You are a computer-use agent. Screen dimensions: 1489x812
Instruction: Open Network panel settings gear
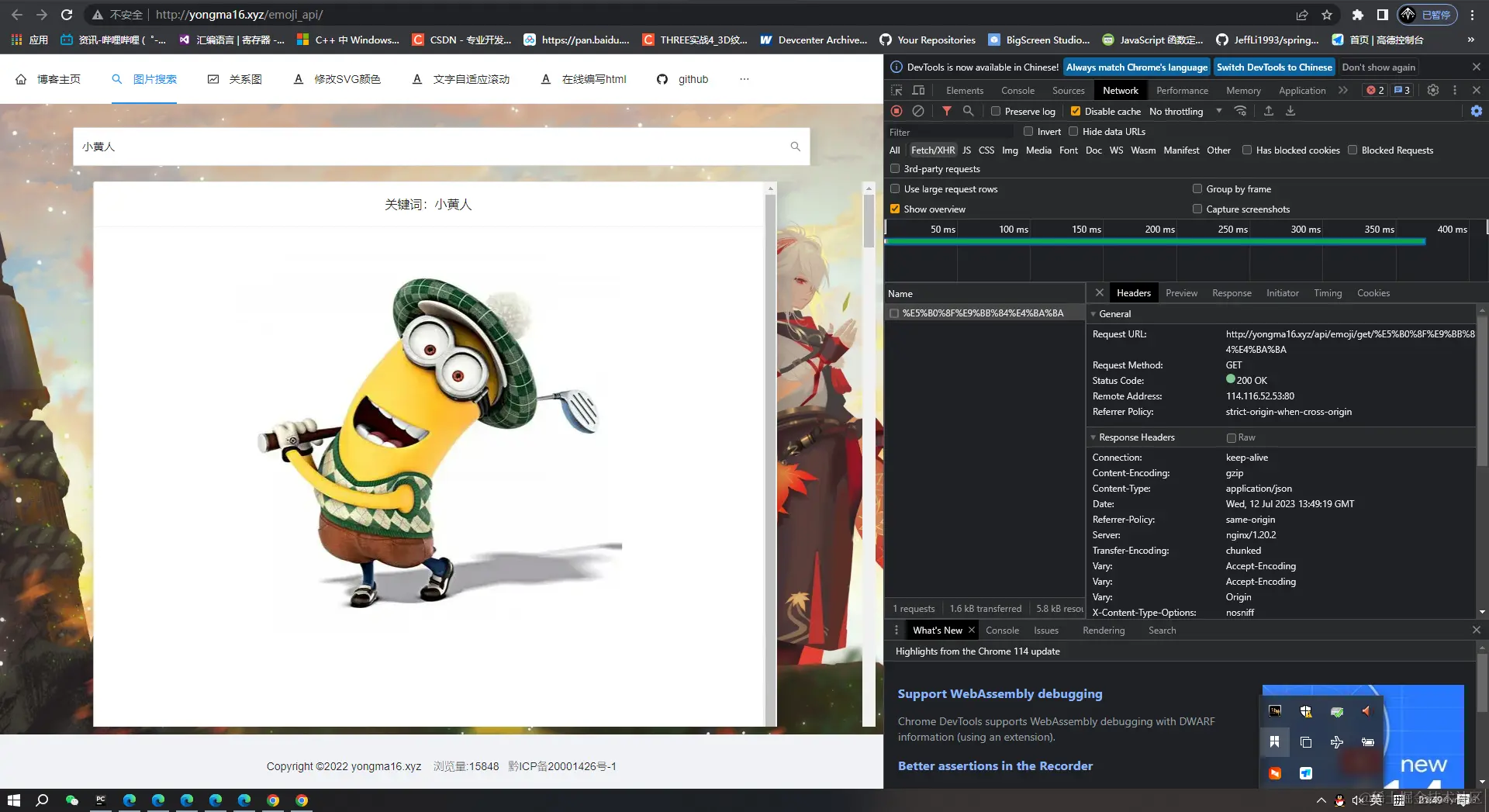coord(1477,112)
